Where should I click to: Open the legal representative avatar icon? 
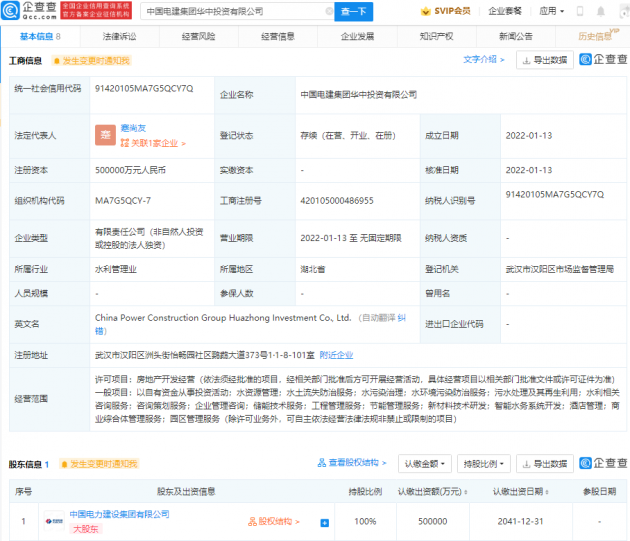coord(105,135)
